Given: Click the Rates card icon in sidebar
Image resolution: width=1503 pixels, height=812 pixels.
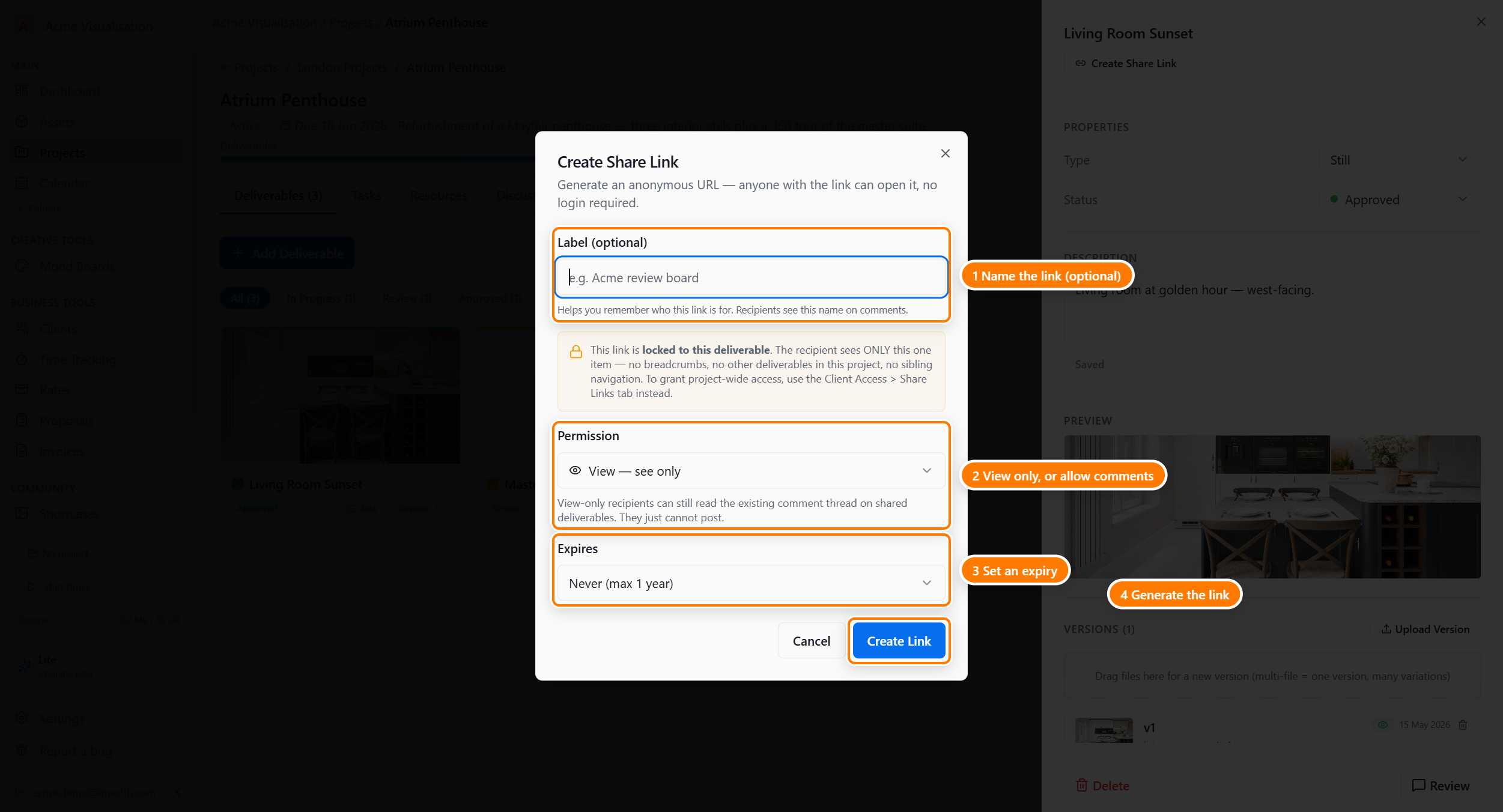Looking at the screenshot, I should 22,390.
